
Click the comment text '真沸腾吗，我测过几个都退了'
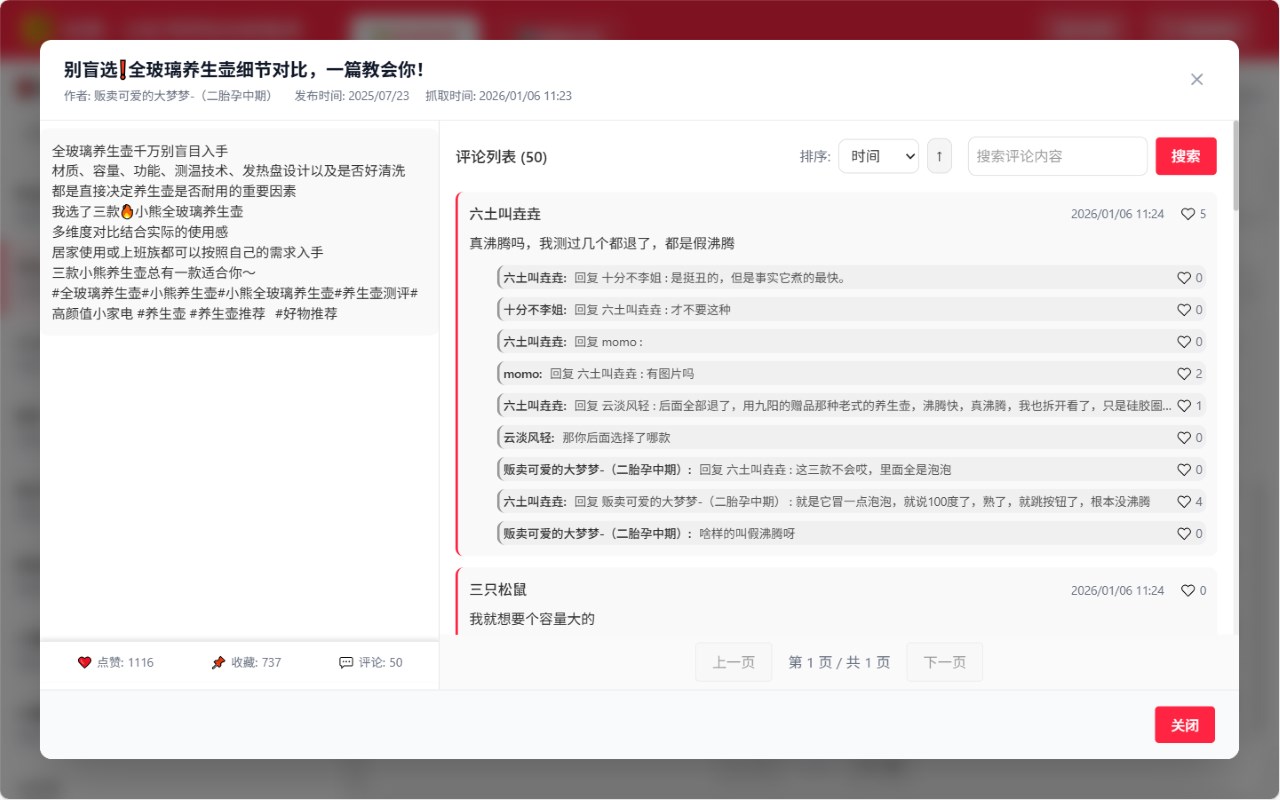(602, 243)
